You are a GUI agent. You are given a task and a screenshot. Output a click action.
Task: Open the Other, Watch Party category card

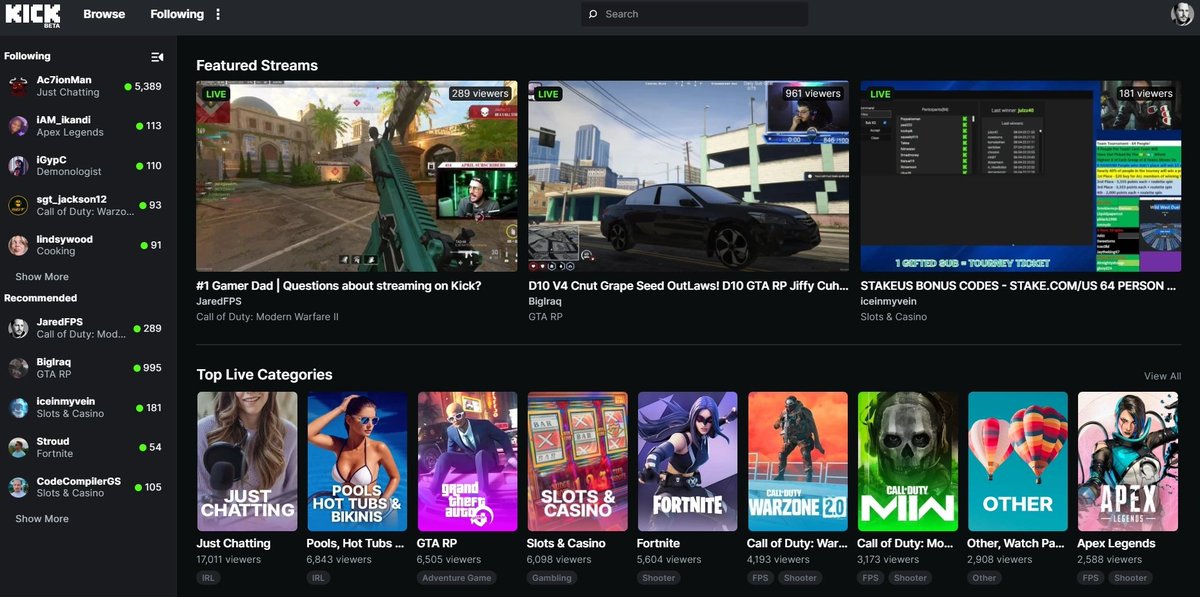1017,461
